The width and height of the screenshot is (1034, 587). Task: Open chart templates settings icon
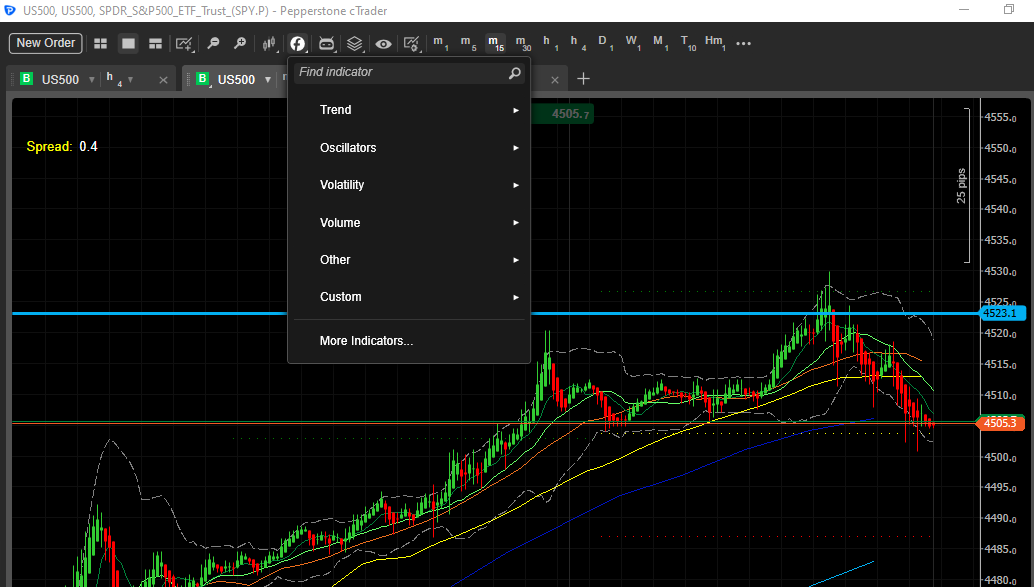411,44
